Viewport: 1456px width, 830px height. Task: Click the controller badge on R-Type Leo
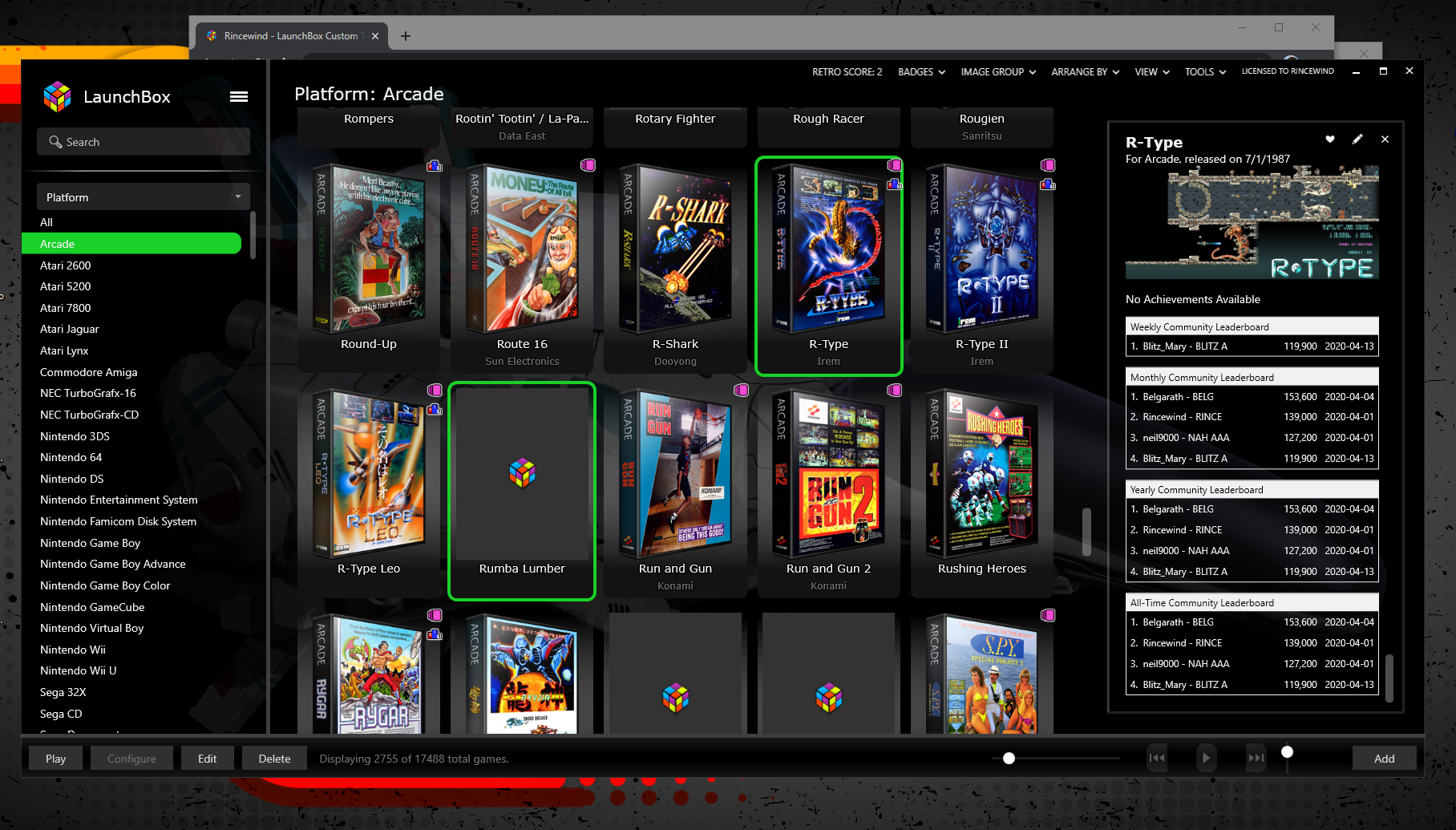coord(435,410)
